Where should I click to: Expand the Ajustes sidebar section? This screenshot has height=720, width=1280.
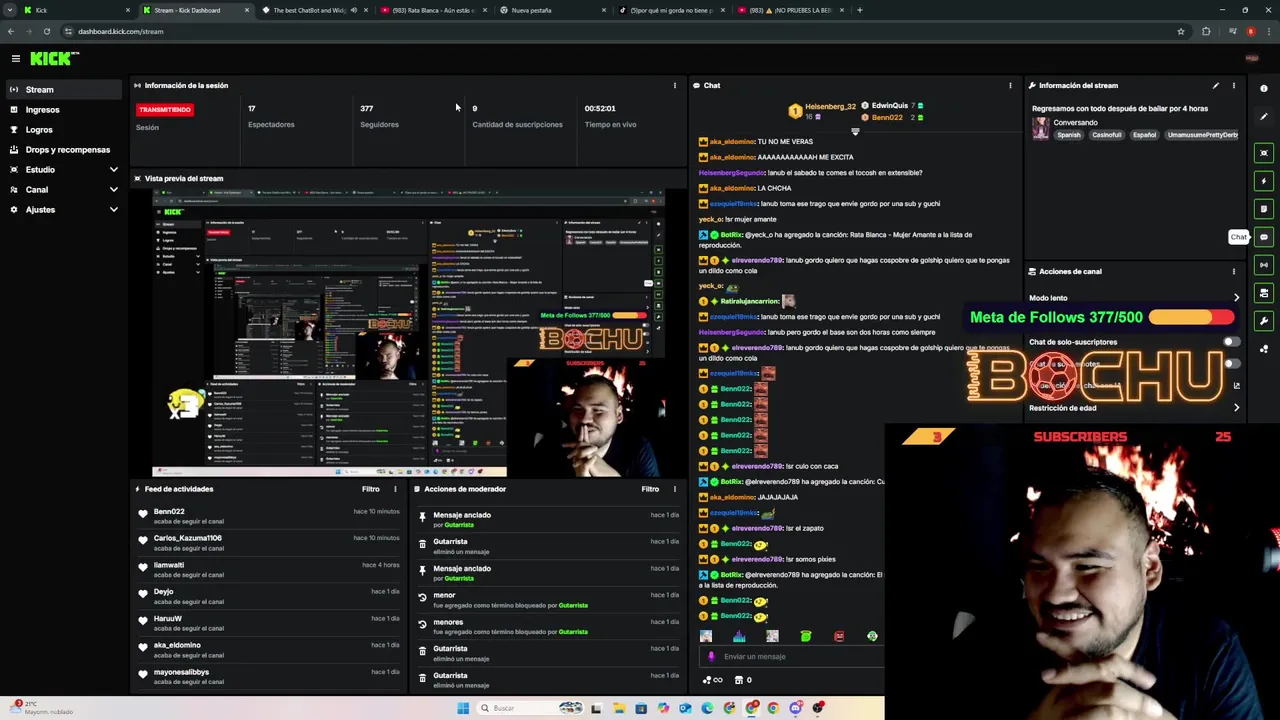pyautogui.click(x=62, y=209)
